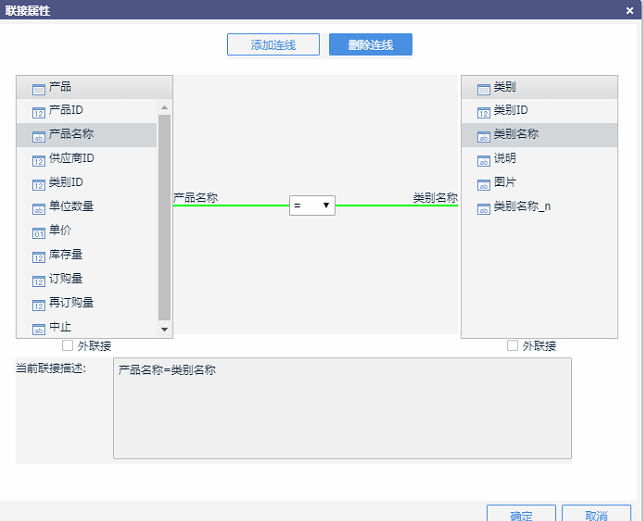643x521 pixels.
Task: Select the 供应商ID field
Action: 87,159
